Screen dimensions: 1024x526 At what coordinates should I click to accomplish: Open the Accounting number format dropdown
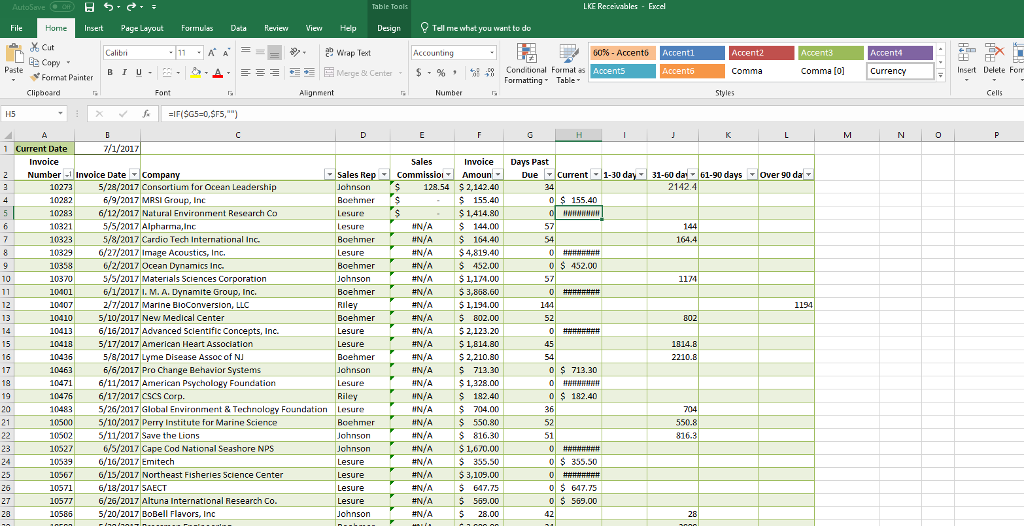(492, 53)
